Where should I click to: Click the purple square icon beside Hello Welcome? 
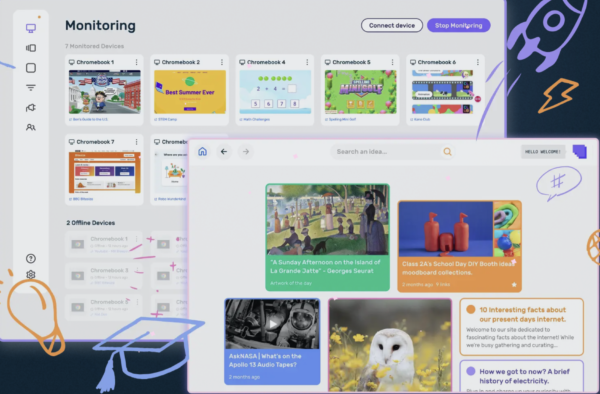(x=580, y=151)
